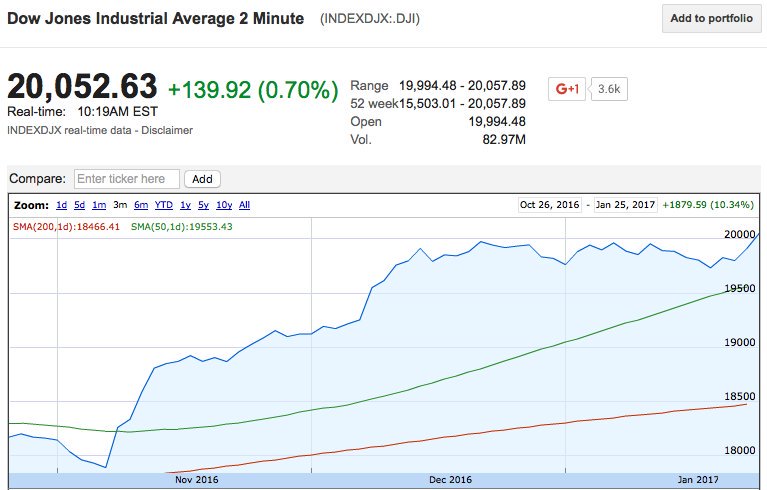Set chart zoom to 10y
767x490 pixels.
click(224, 205)
